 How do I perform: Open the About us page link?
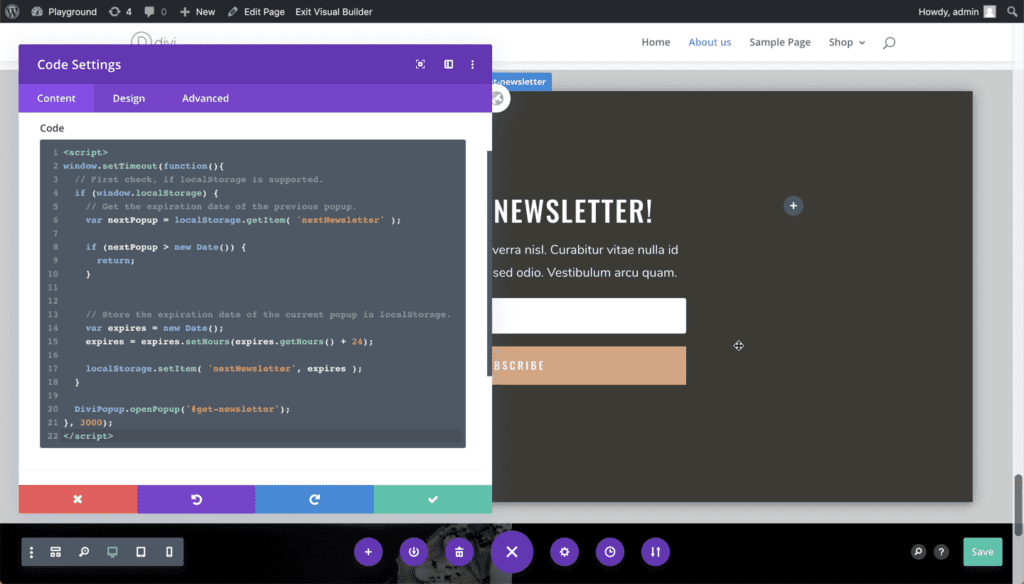tap(709, 42)
